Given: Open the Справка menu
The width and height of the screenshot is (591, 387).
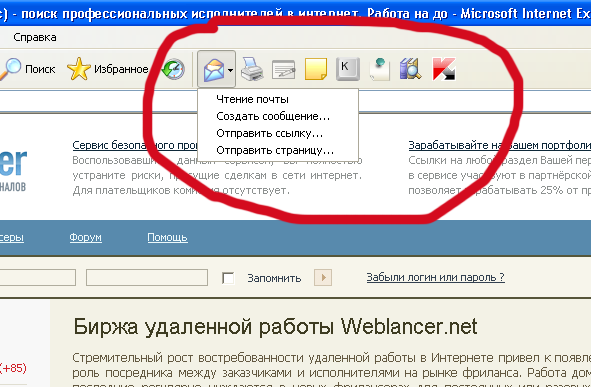Looking at the screenshot, I should point(35,37).
